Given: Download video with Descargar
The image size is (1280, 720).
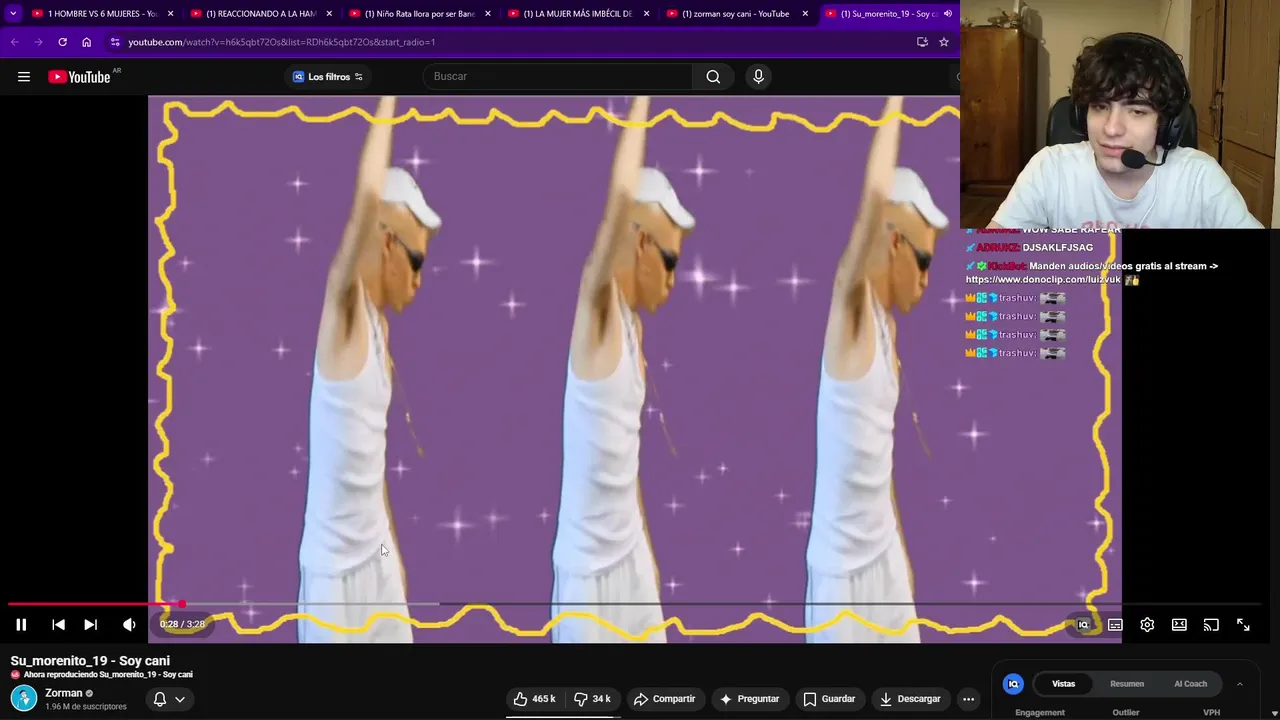Looking at the screenshot, I should pos(910,699).
